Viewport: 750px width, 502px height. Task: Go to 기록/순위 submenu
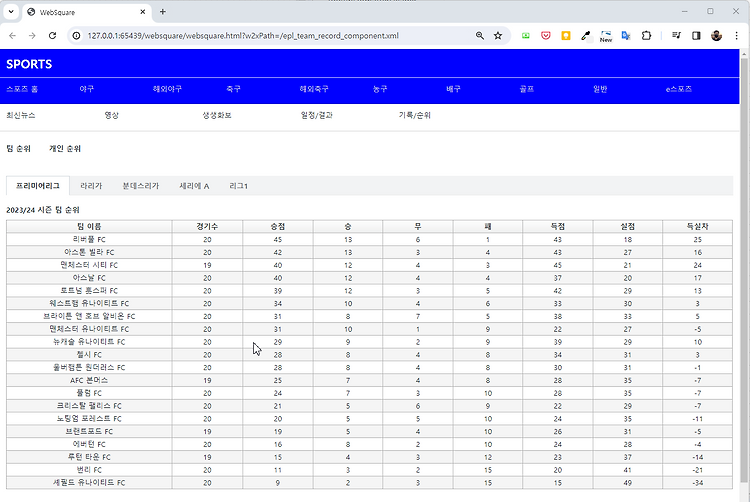click(415, 115)
